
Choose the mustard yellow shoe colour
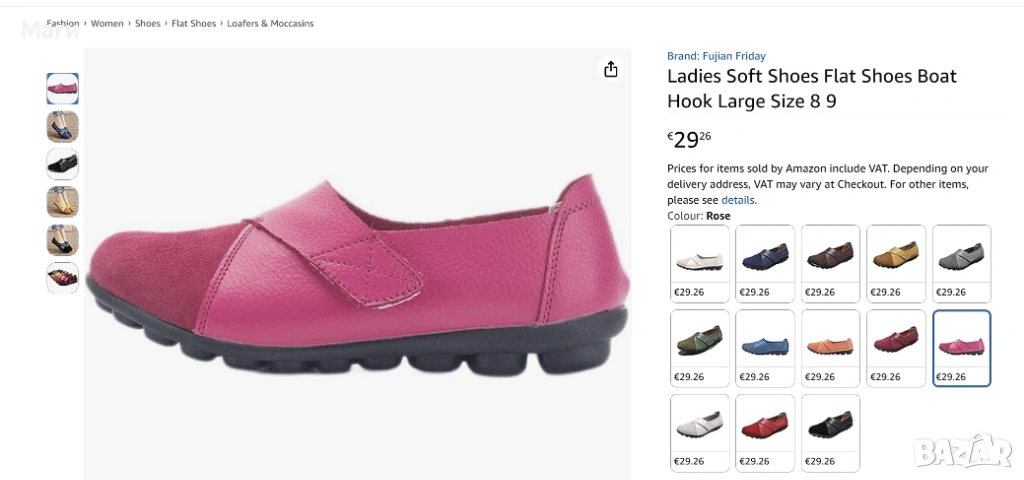pos(896,263)
